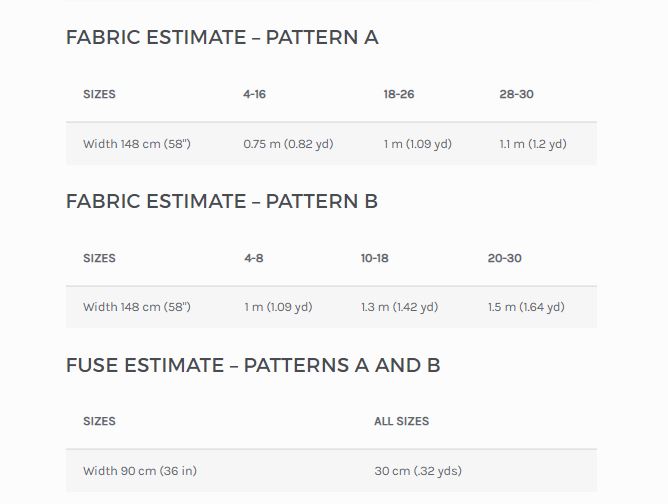Select the 1.1 m (1.2 yd) cell
Image resolution: width=668 pixels, height=504 pixels.
pos(533,144)
